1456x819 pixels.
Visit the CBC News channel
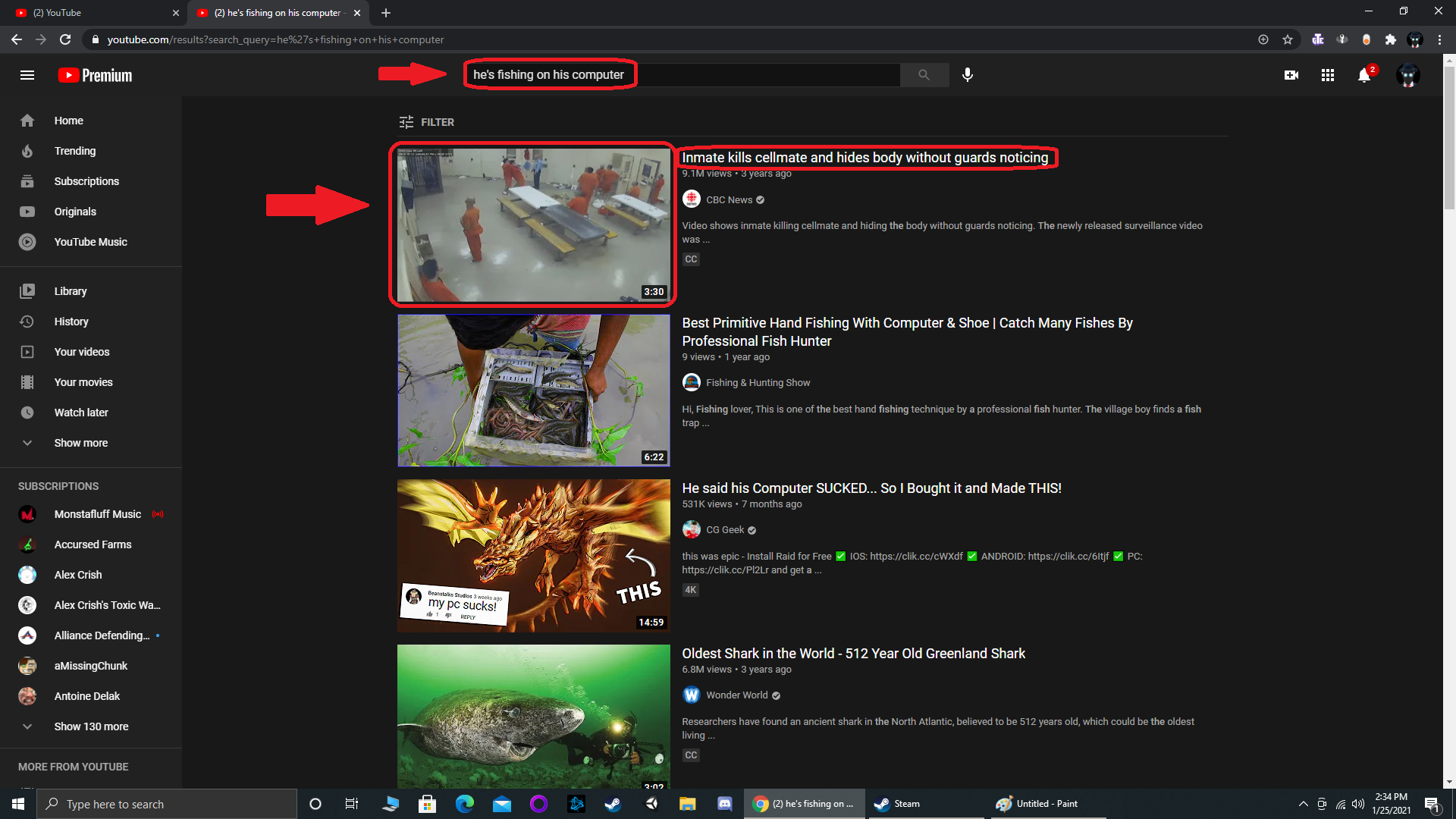[x=728, y=199]
